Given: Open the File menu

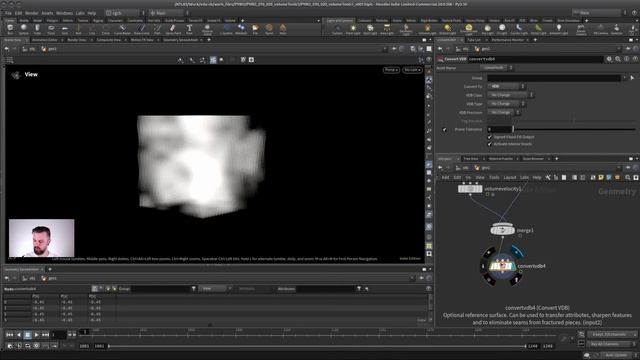Looking at the screenshot, I should tap(8, 13).
